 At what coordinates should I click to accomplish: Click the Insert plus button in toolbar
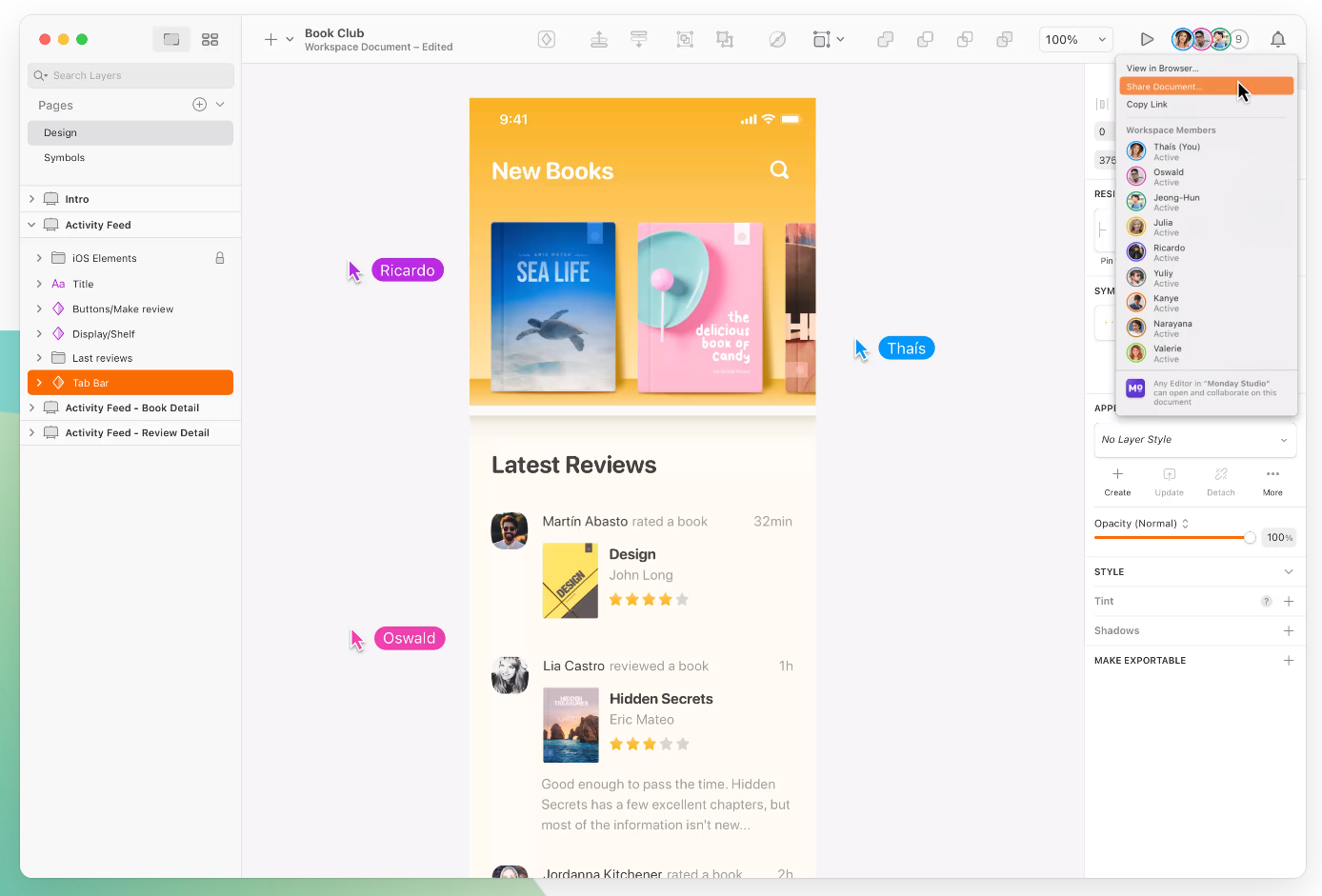pos(270,39)
